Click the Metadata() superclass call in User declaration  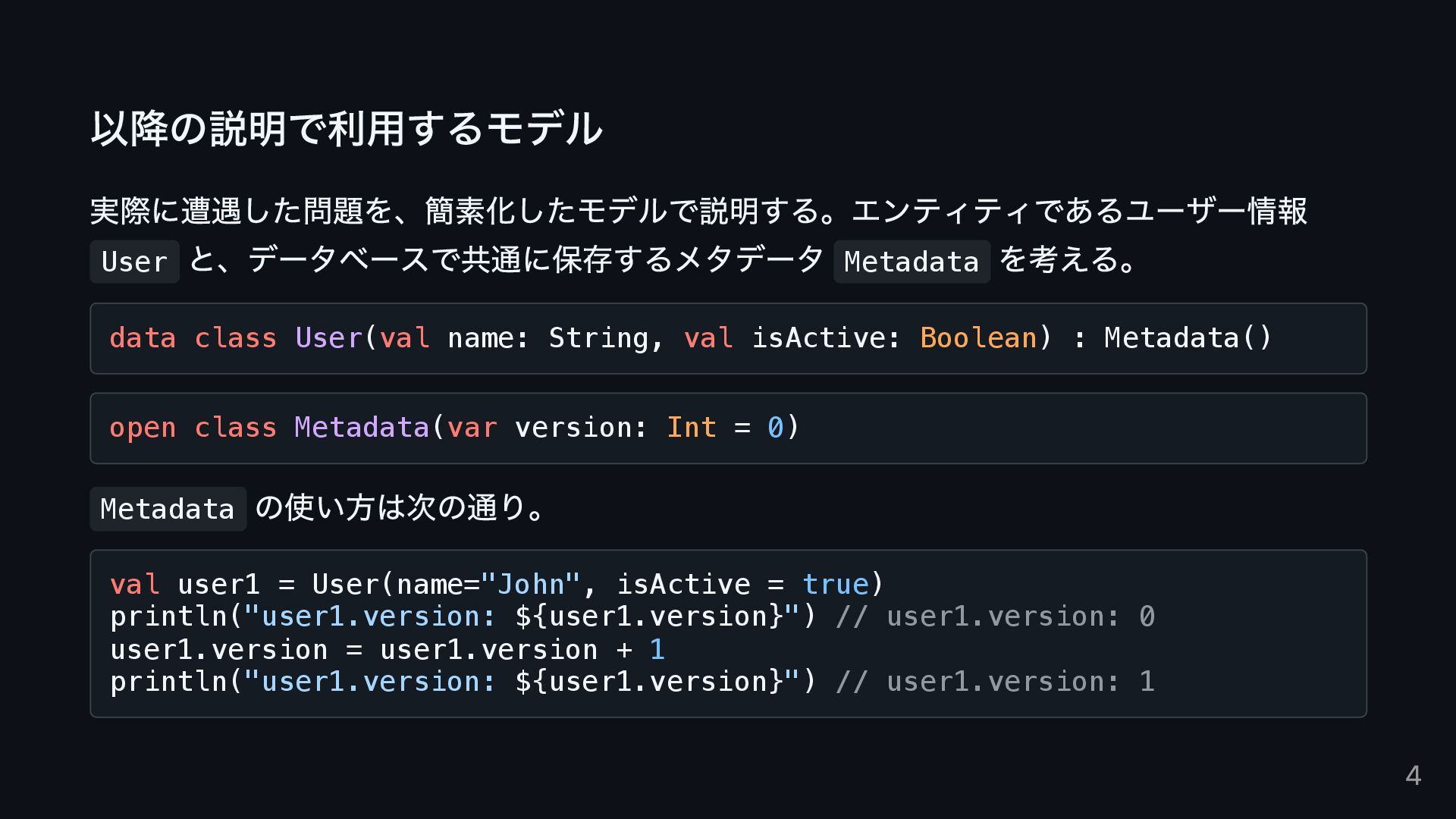(x=1187, y=338)
